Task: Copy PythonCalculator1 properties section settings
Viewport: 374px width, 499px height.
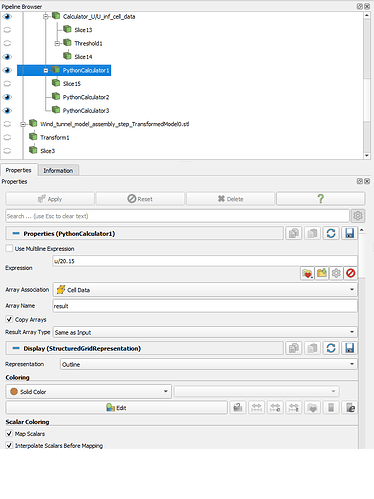Action: pos(294,233)
